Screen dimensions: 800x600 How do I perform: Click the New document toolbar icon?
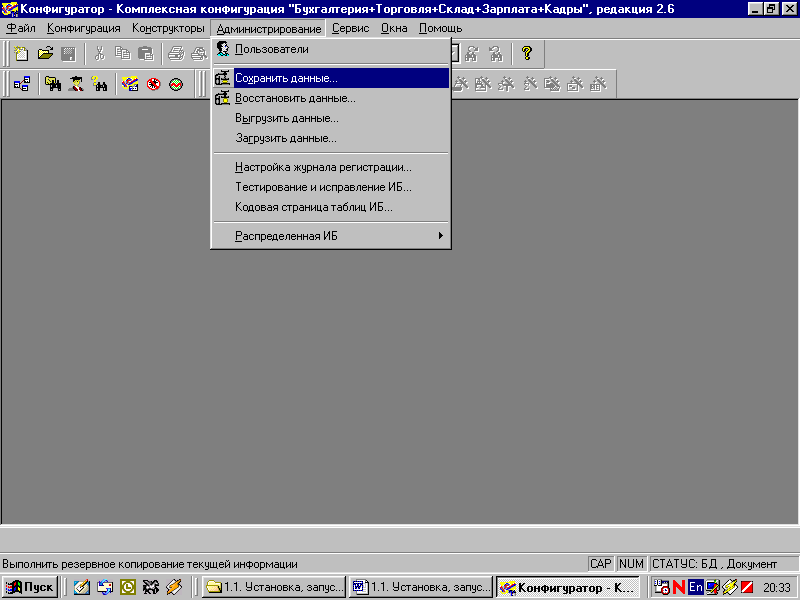[21, 54]
